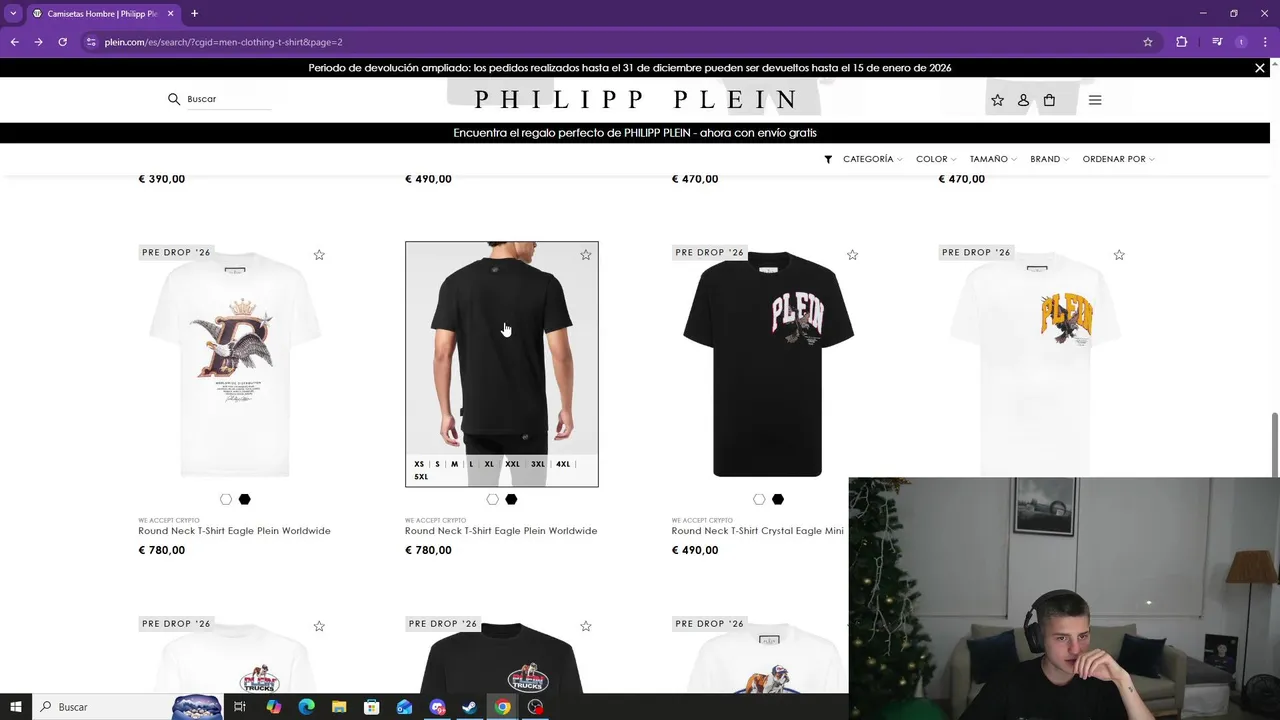Viewport: 1280px width, 720px height.
Task: Open the account profile icon
Action: [x=1023, y=100]
